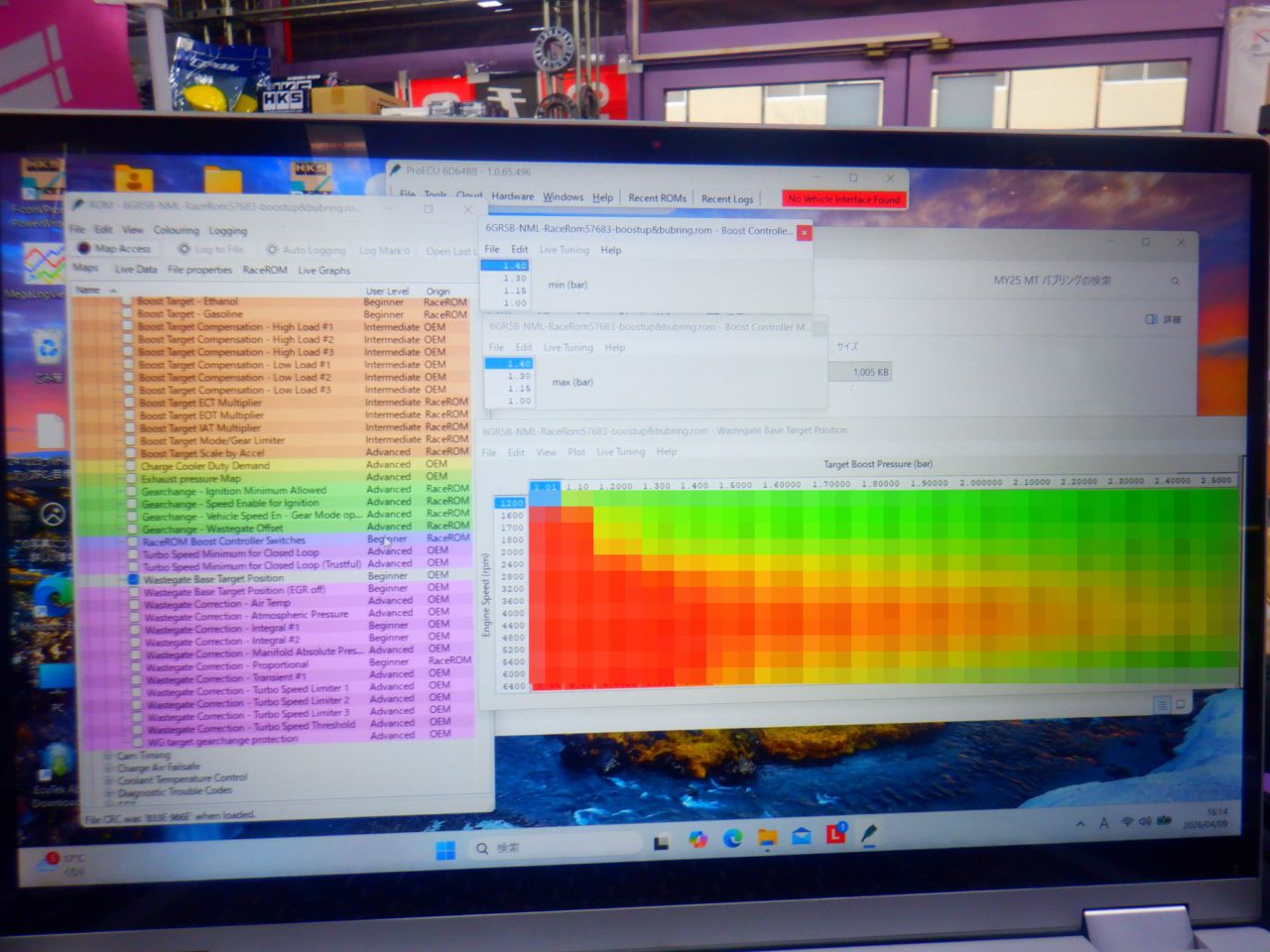Click the Map Access toolbar icon
This screenshot has height=952, width=1270.
(85, 248)
